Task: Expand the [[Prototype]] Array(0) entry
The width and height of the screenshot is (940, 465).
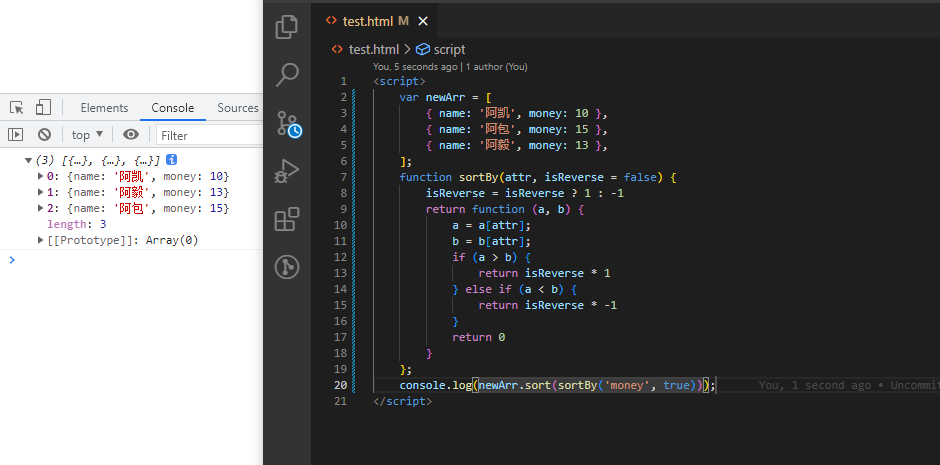Action: (x=40, y=240)
